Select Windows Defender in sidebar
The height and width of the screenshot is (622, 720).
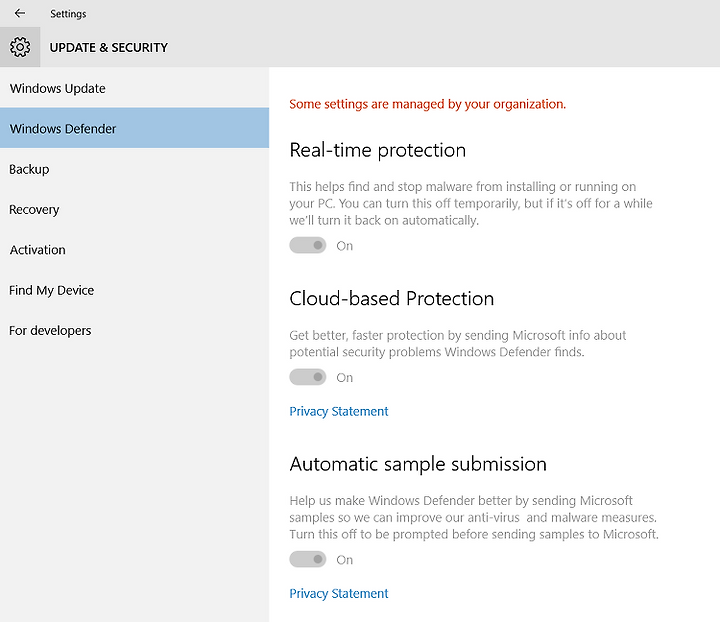pyautogui.click(x=134, y=128)
